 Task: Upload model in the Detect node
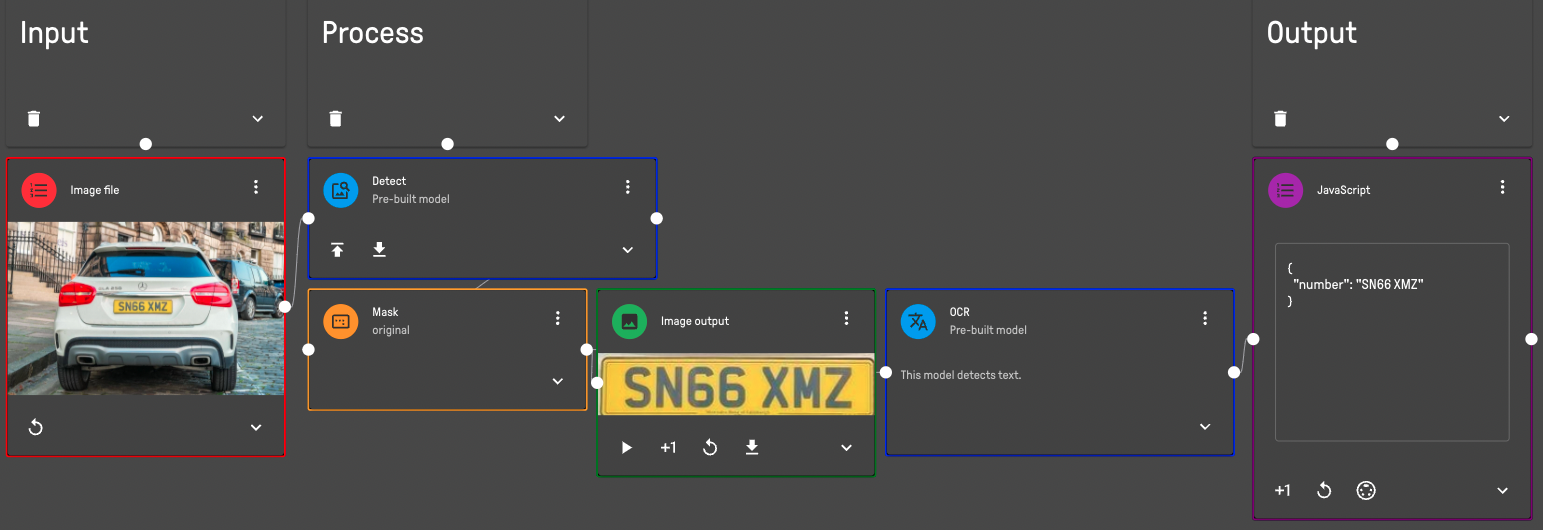coord(338,249)
